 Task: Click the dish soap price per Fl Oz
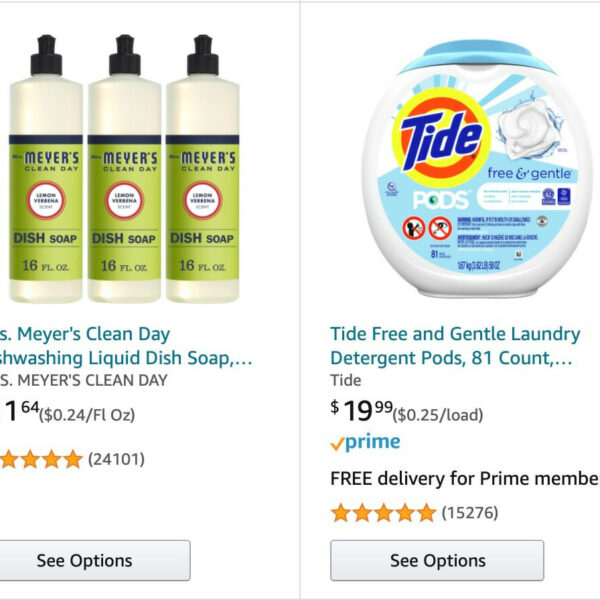coord(87,414)
